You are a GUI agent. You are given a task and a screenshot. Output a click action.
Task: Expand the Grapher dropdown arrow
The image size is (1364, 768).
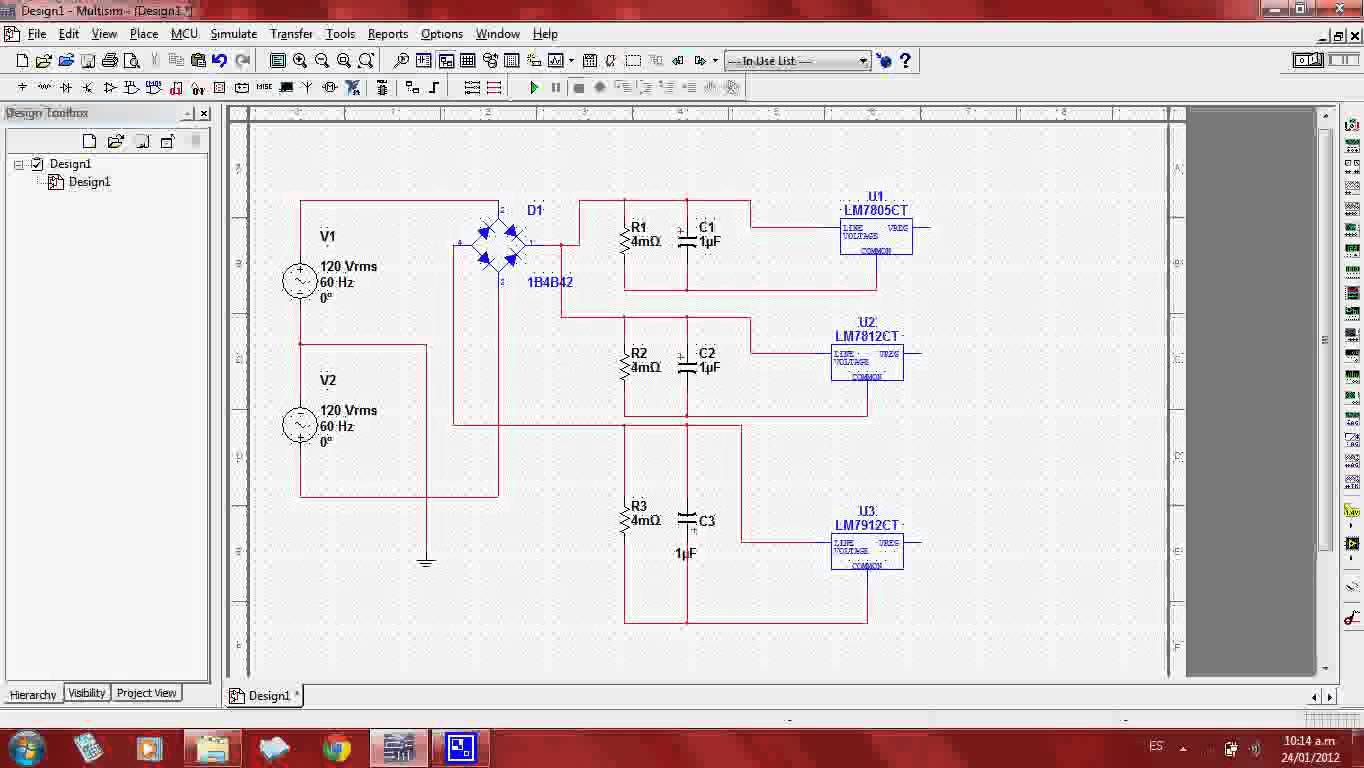571,61
